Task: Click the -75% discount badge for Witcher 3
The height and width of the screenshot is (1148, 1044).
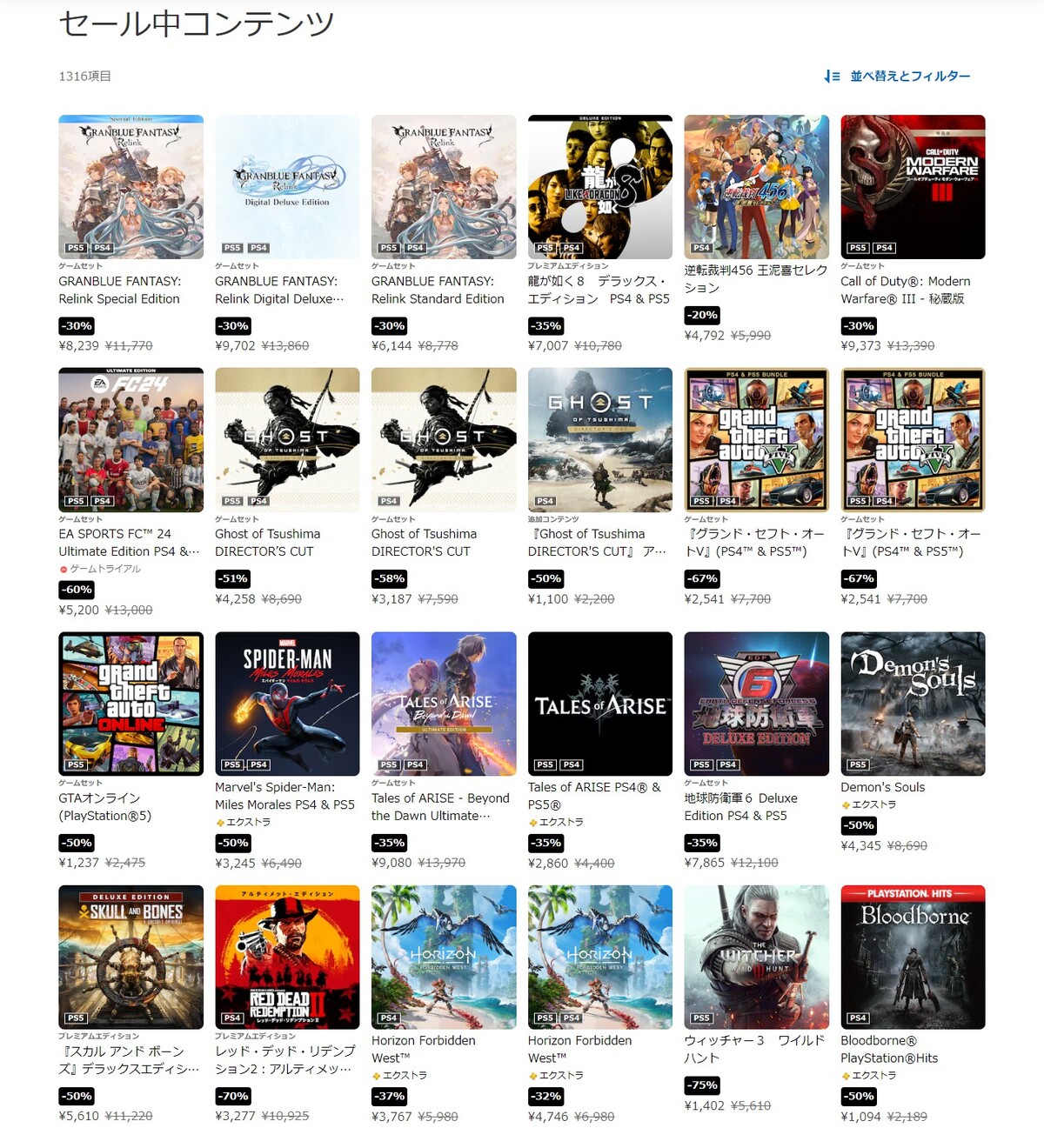Action: point(703,1085)
